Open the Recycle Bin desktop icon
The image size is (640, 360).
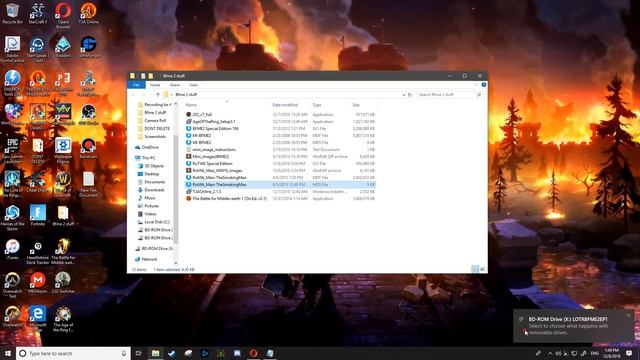[12, 13]
